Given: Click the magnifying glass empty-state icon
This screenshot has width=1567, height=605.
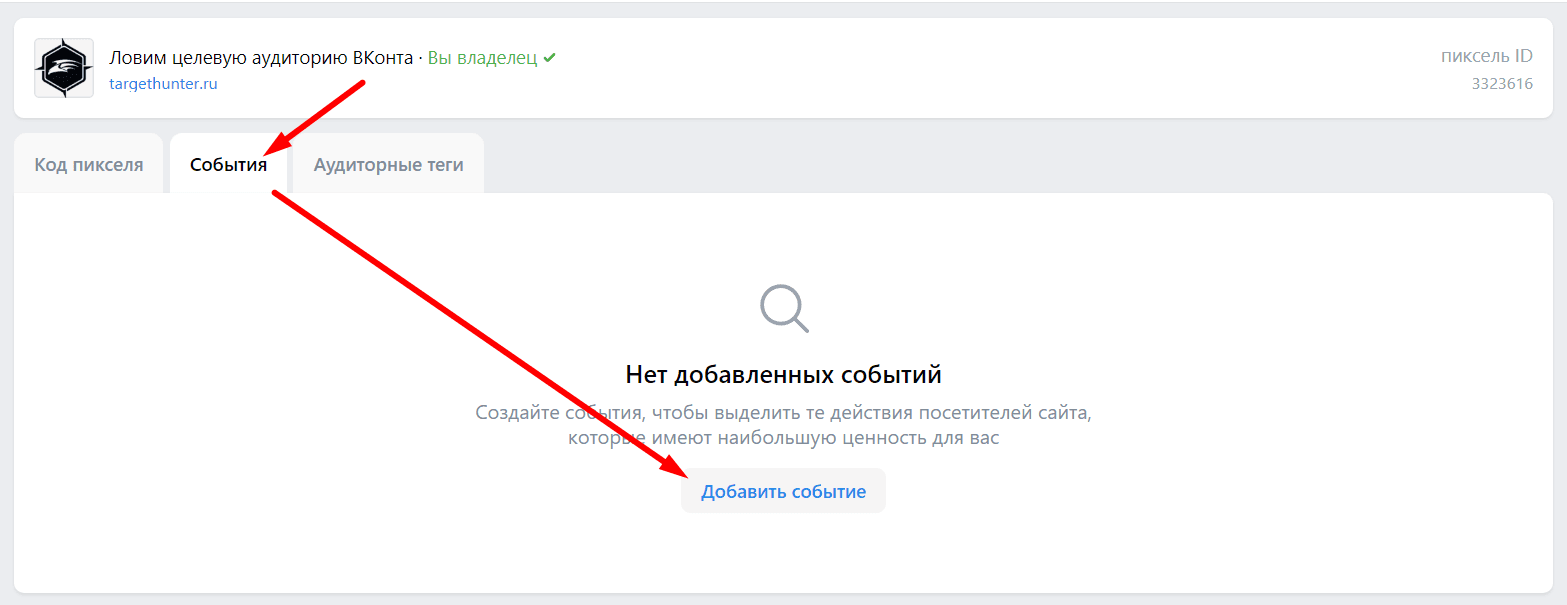Looking at the screenshot, I should coord(783,308).
